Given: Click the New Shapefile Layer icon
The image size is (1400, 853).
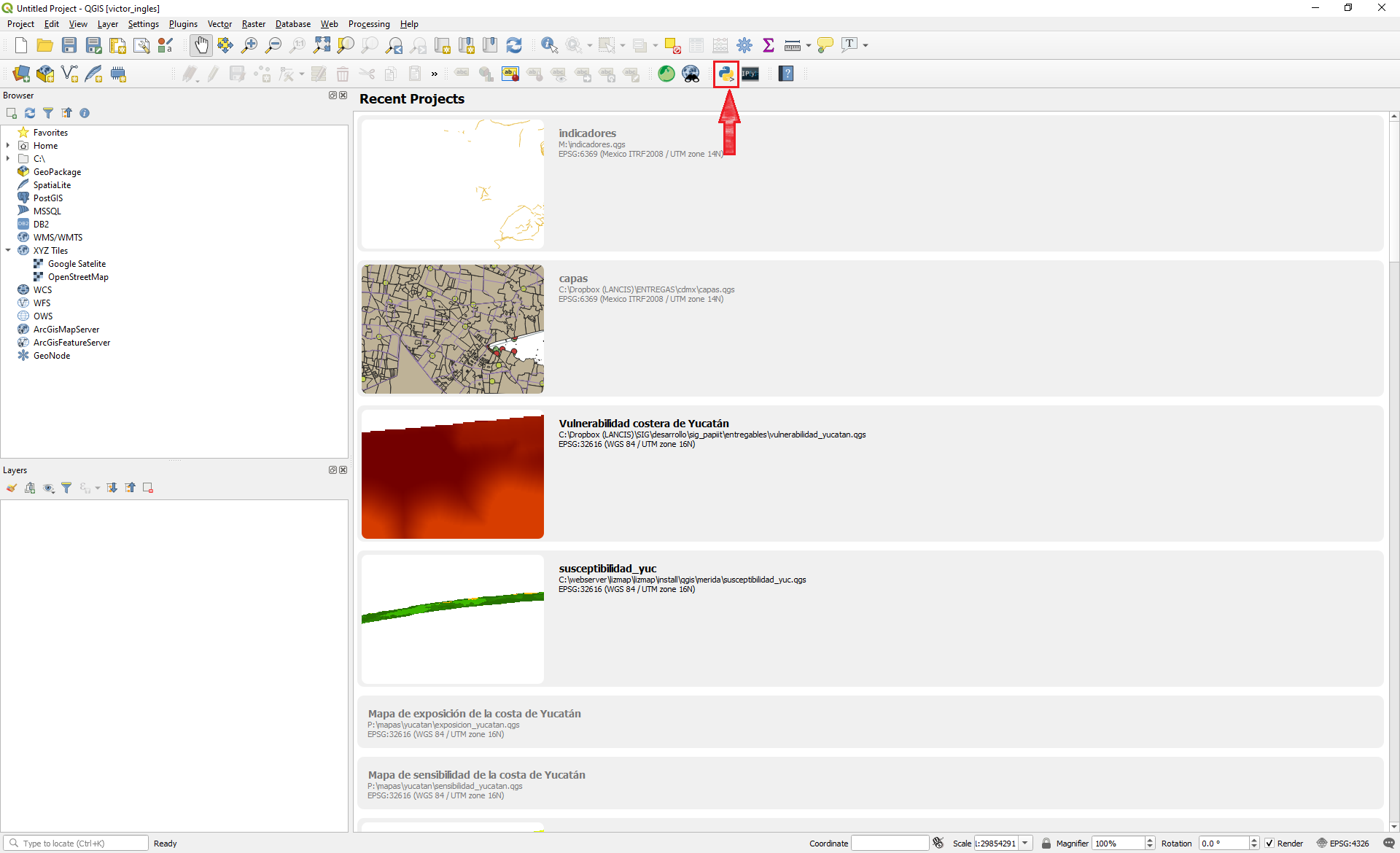Looking at the screenshot, I should [x=69, y=74].
